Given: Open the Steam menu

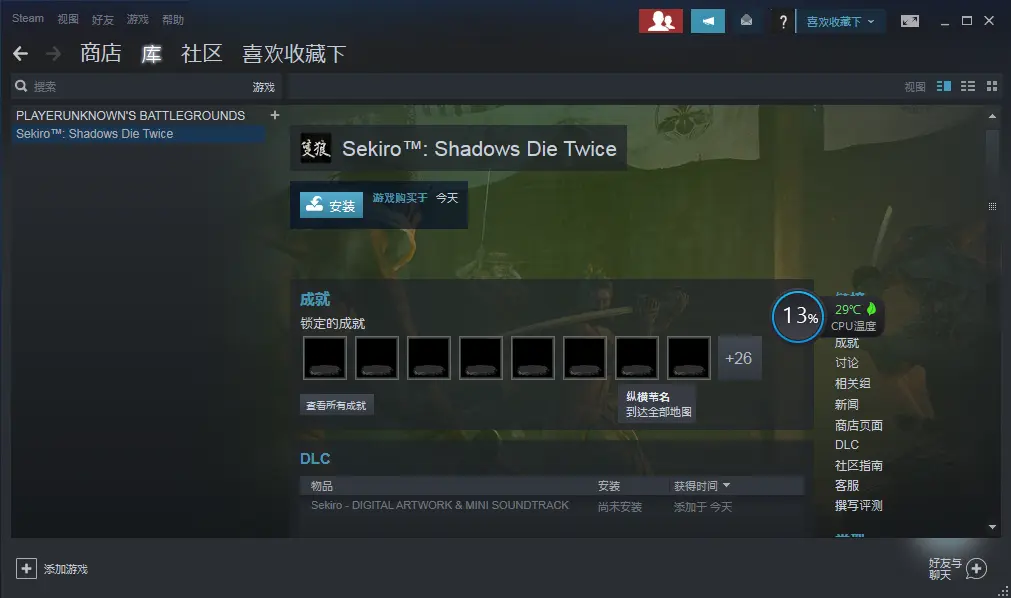Looking at the screenshot, I should (28, 19).
